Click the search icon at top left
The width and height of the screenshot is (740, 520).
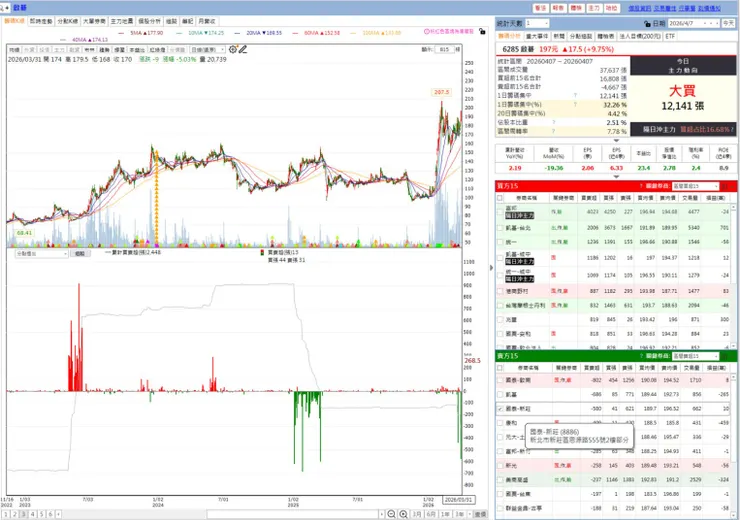click(3, 8)
